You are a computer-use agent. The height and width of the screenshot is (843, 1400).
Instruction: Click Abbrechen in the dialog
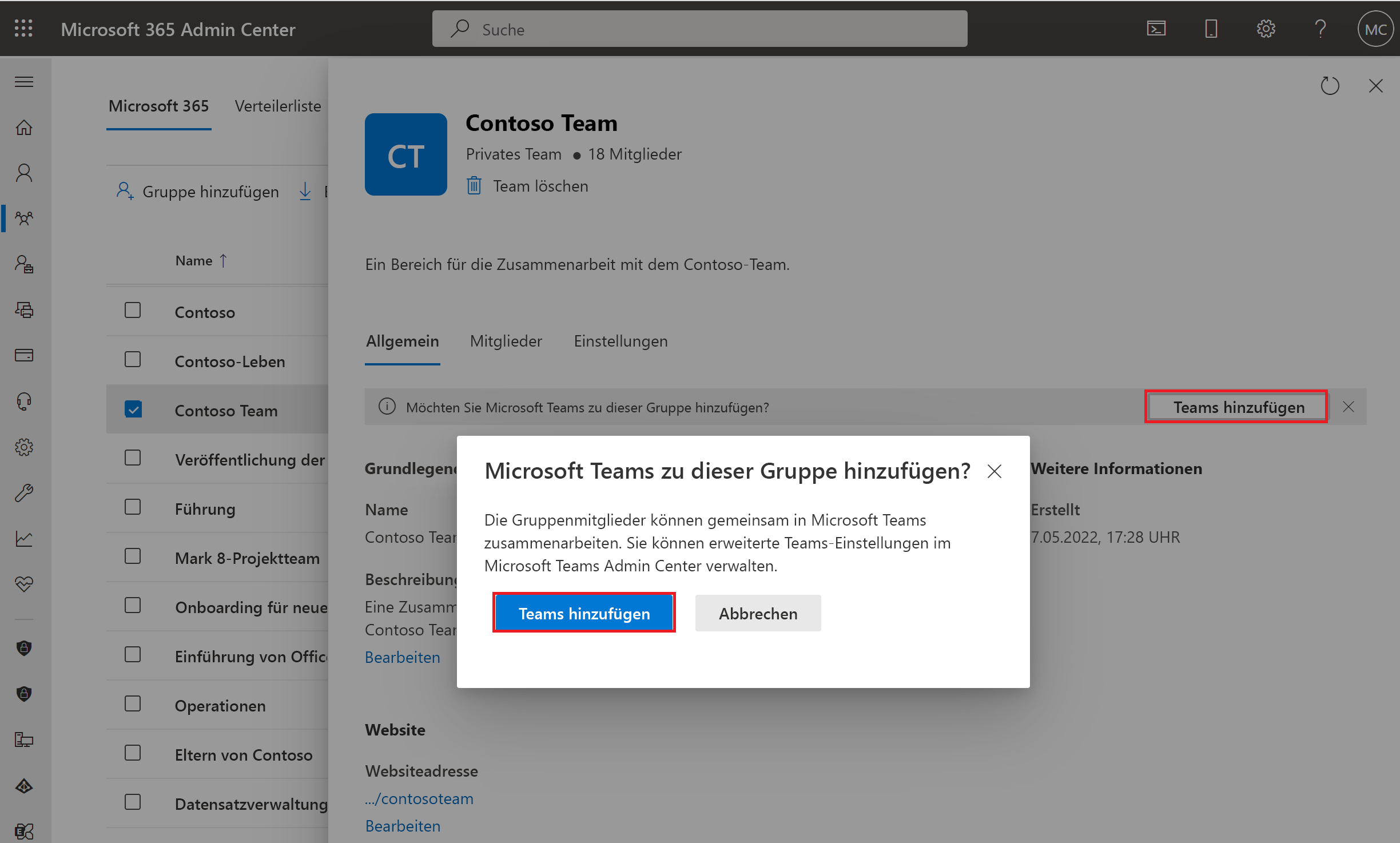pyautogui.click(x=758, y=613)
